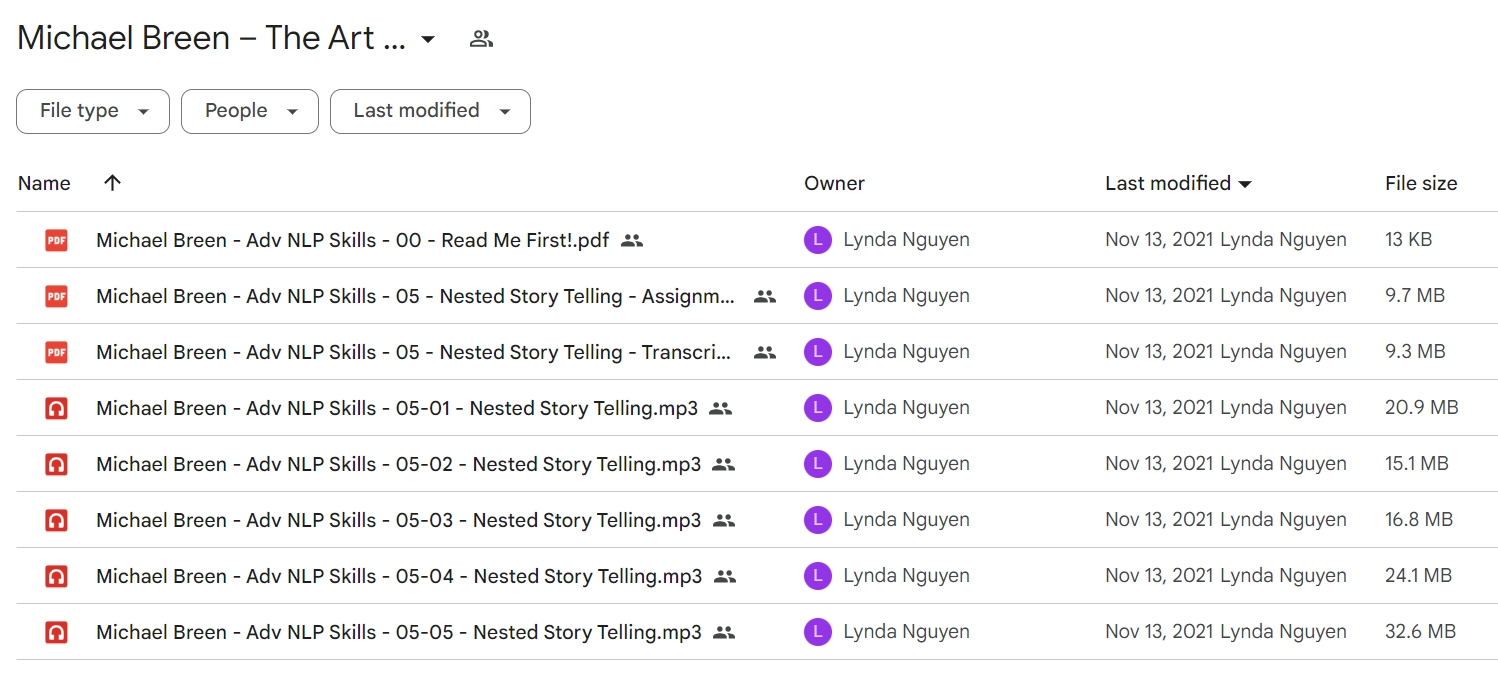1498x675 pixels.
Task: Open the People filter dropdown
Action: 250,111
